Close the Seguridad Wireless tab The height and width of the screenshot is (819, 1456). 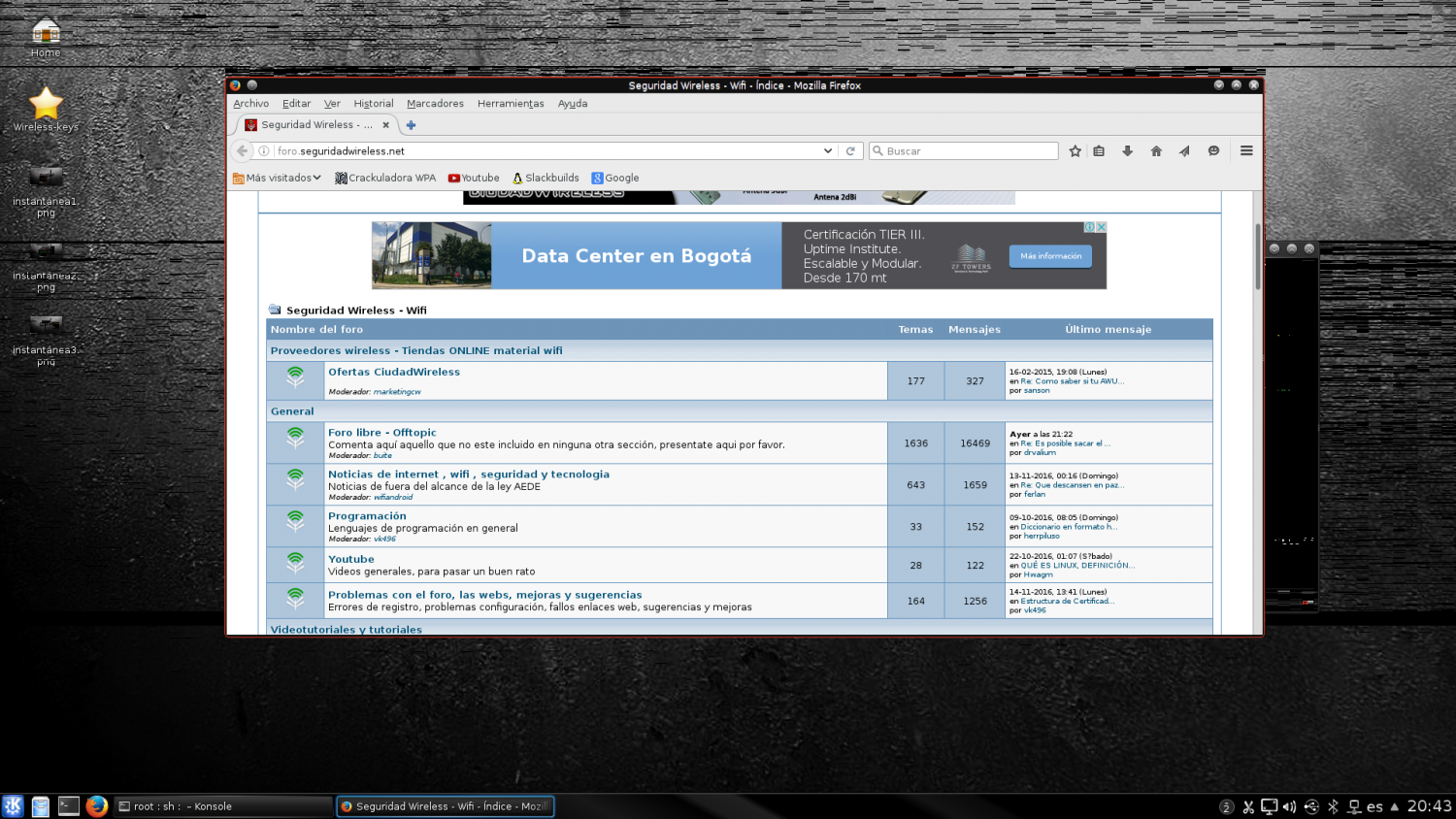[385, 125]
